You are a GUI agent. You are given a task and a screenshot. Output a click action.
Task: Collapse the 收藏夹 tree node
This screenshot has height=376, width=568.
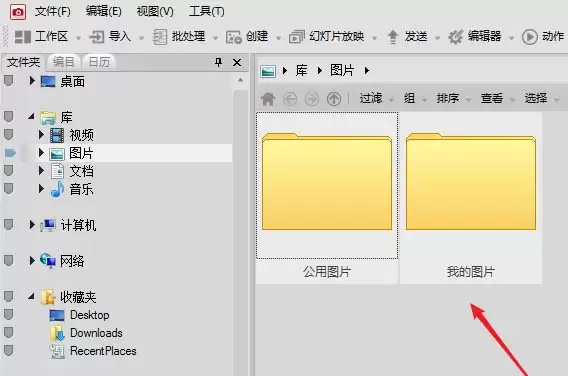pyautogui.click(x=32, y=297)
